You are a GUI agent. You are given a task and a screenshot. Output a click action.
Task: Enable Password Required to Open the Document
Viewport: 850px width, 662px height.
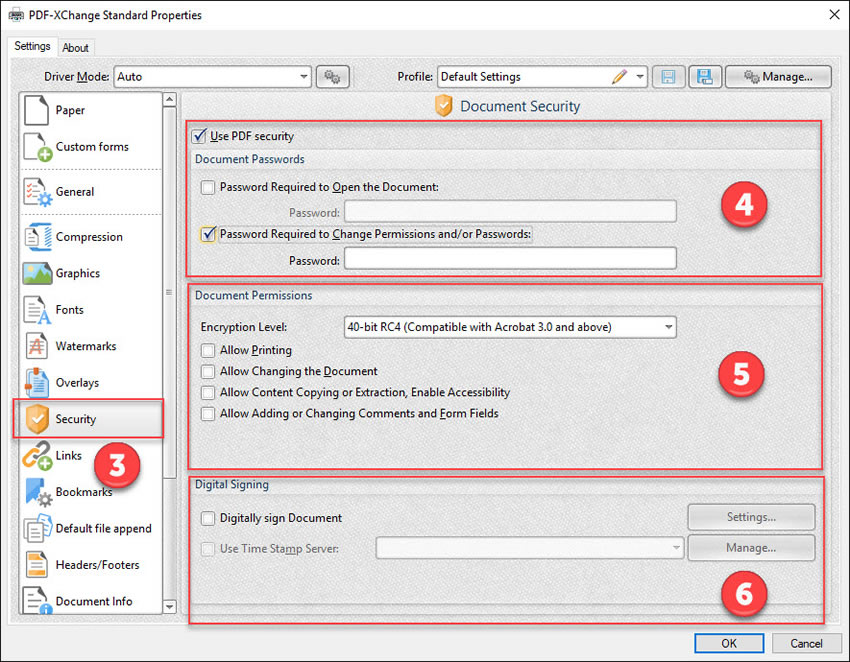point(208,188)
